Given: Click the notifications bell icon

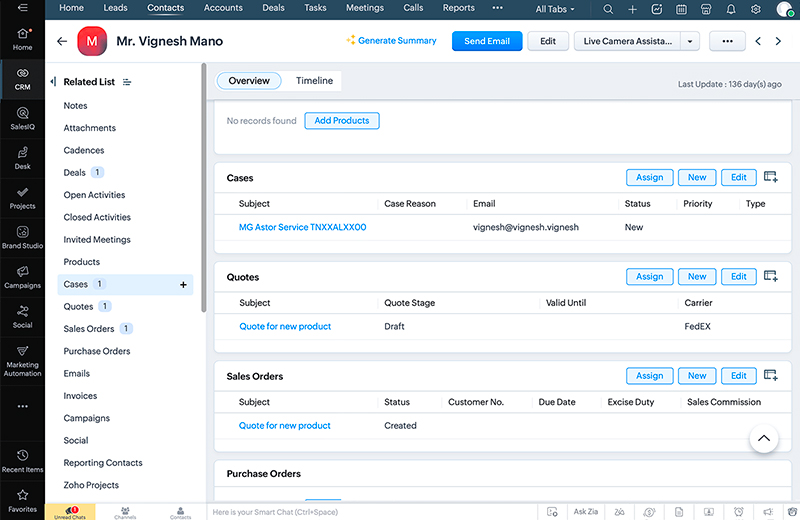Looking at the screenshot, I should point(731,9).
